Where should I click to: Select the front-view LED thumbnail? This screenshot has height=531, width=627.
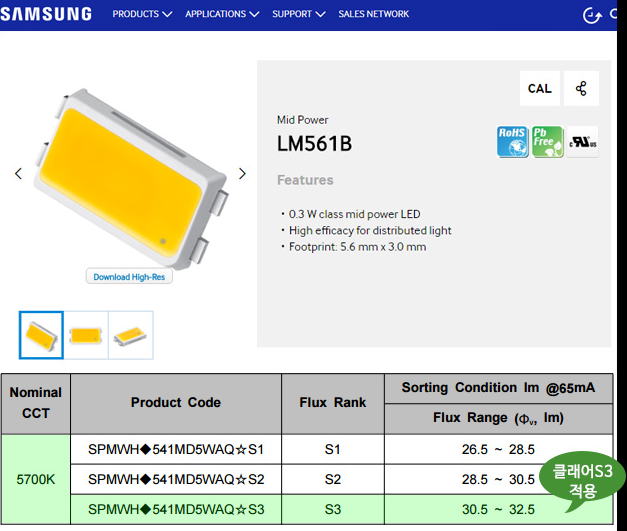(86, 335)
